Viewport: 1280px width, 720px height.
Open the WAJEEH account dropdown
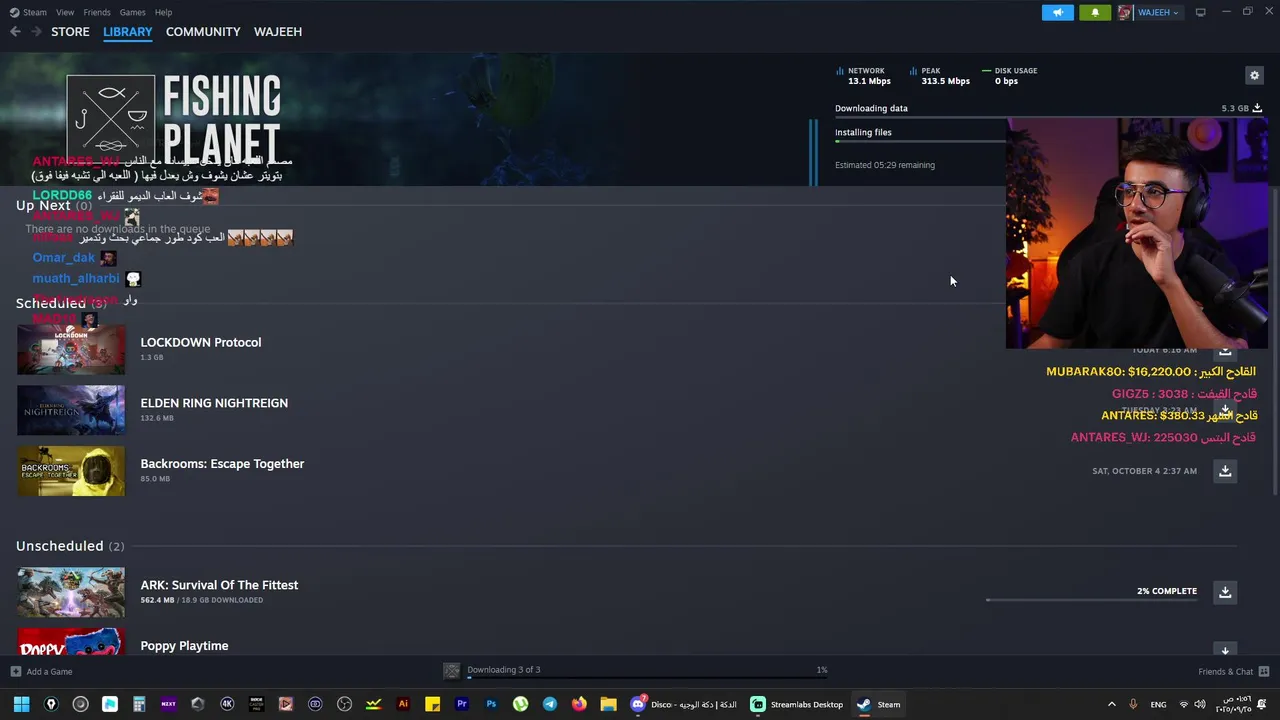(x=1157, y=12)
